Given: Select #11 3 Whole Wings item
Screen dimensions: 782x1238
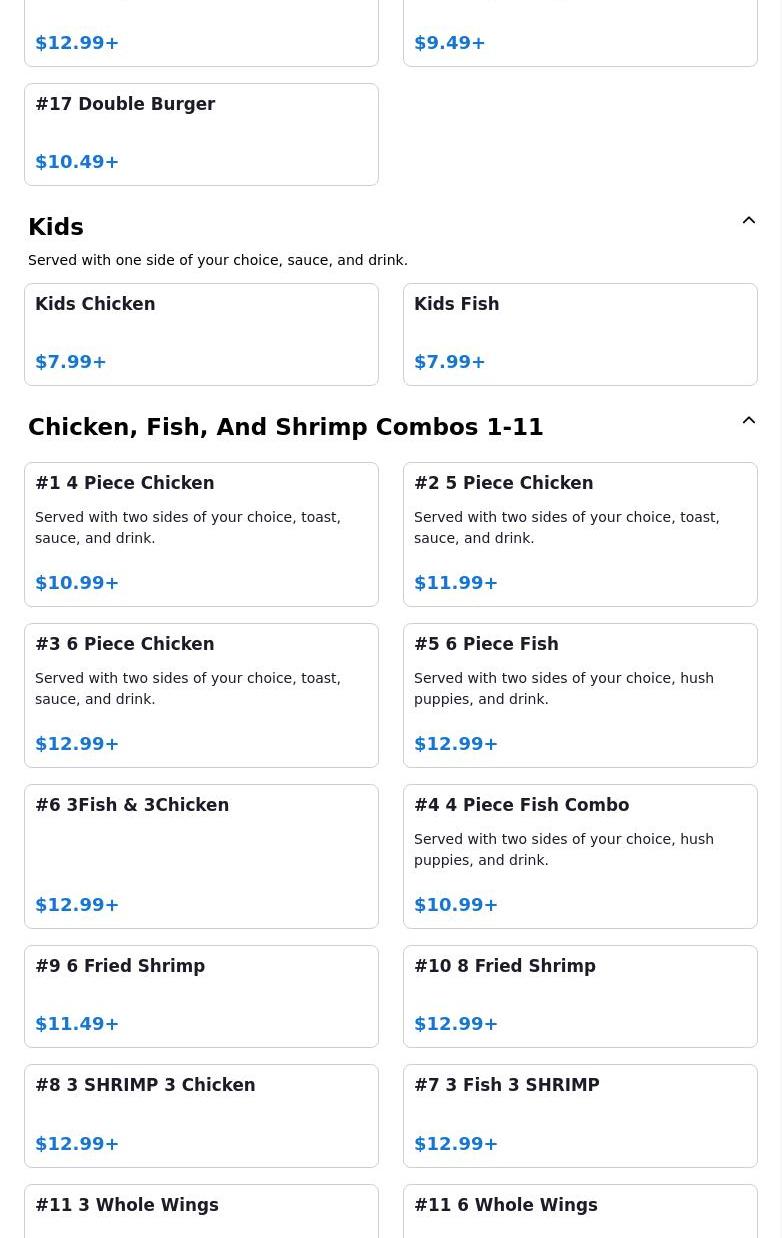Looking at the screenshot, I should click(x=201, y=1210).
